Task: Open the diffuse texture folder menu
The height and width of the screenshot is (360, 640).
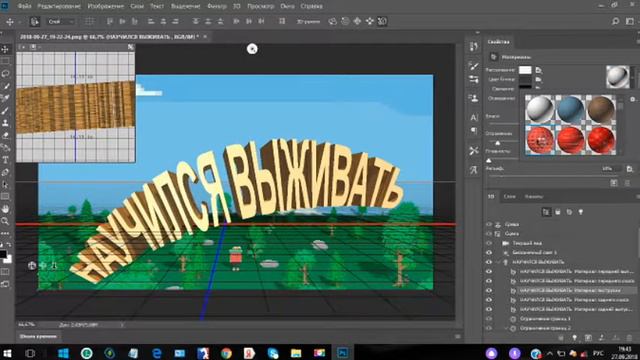Action: point(539,70)
